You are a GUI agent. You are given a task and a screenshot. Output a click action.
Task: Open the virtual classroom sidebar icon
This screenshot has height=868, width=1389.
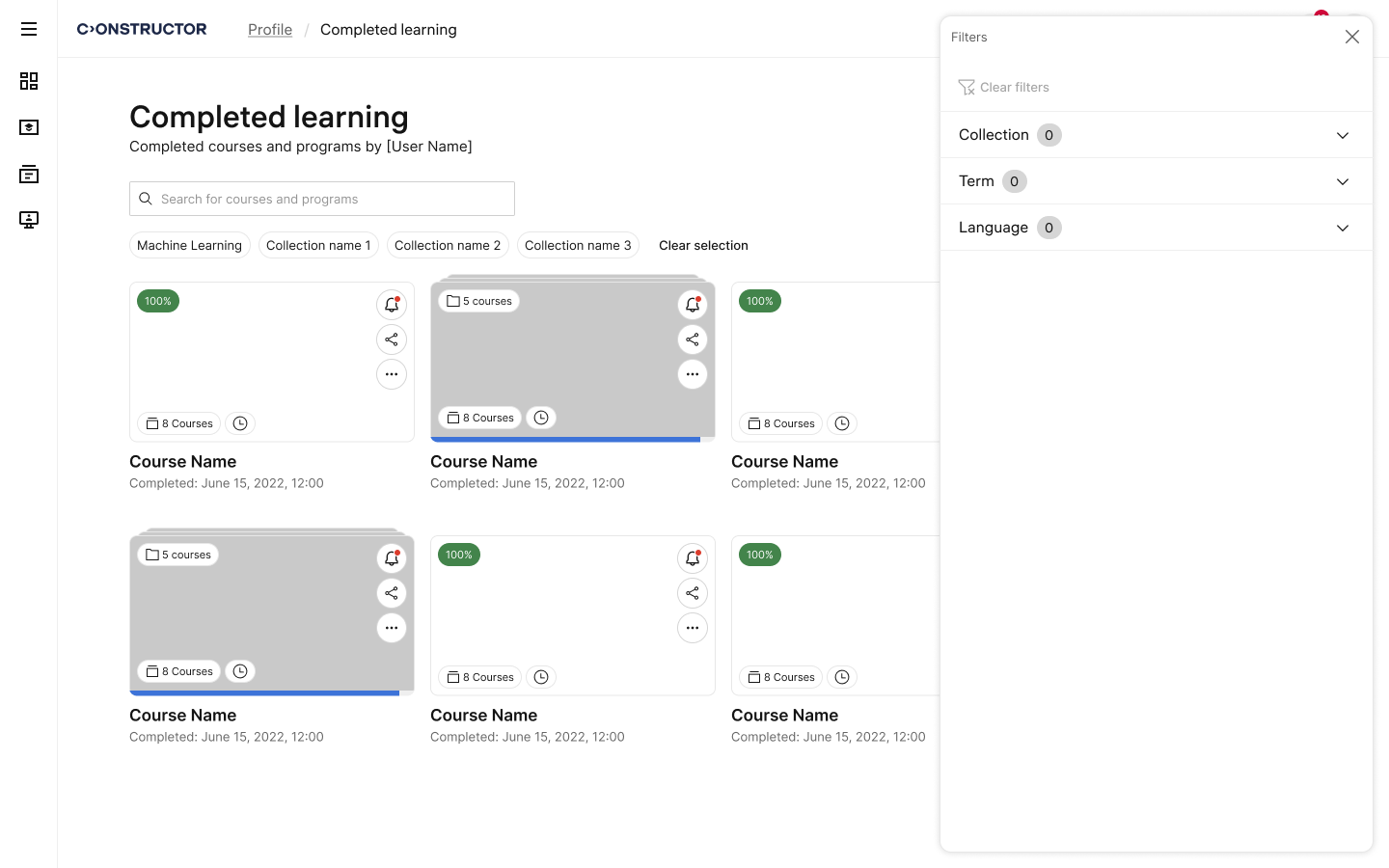[29, 220]
